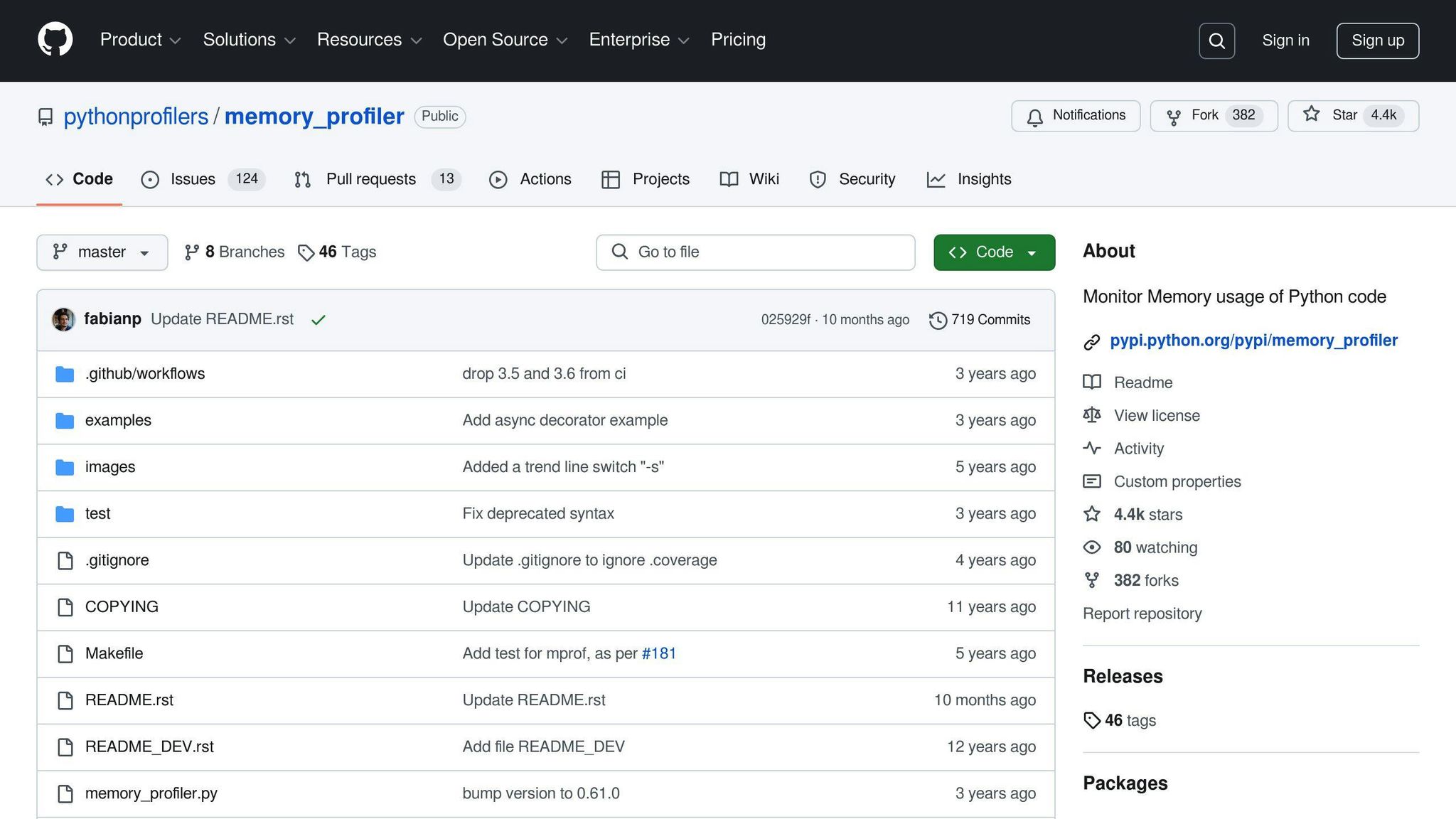1456x819 pixels.
Task: Open the pypi.python.org project link
Action: coord(1253,340)
